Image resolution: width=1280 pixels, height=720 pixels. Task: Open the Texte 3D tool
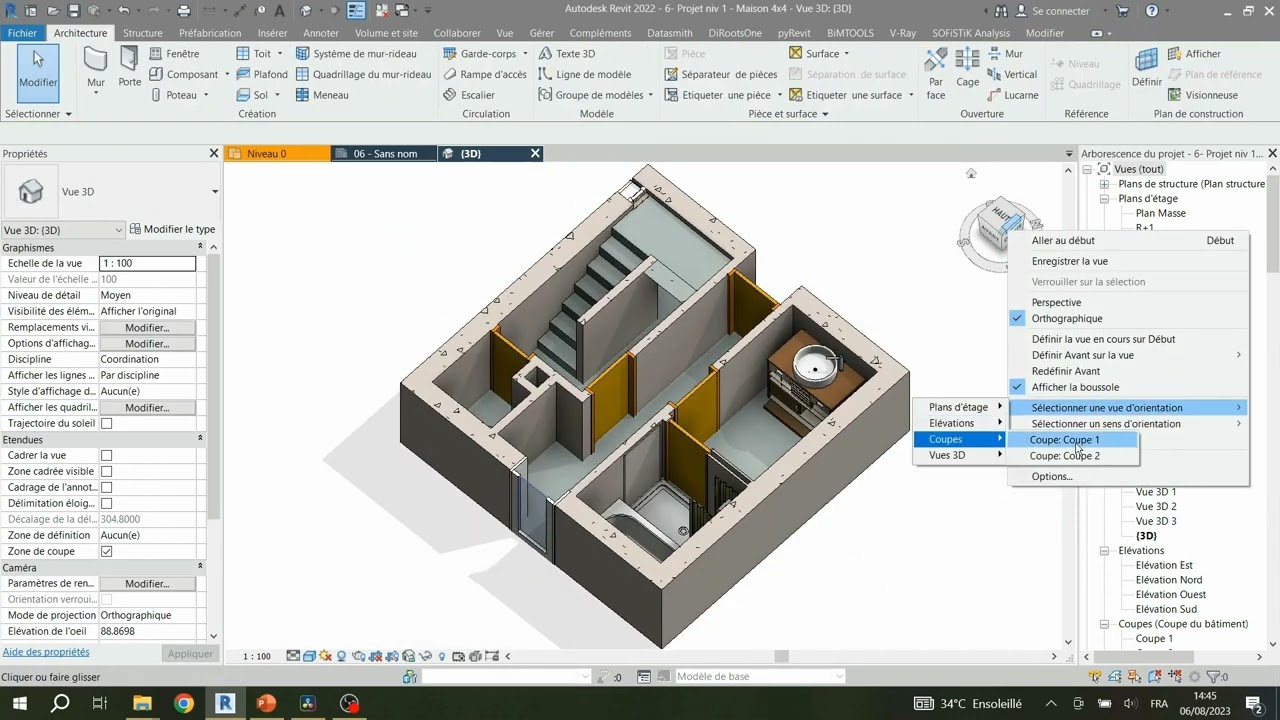coord(567,54)
